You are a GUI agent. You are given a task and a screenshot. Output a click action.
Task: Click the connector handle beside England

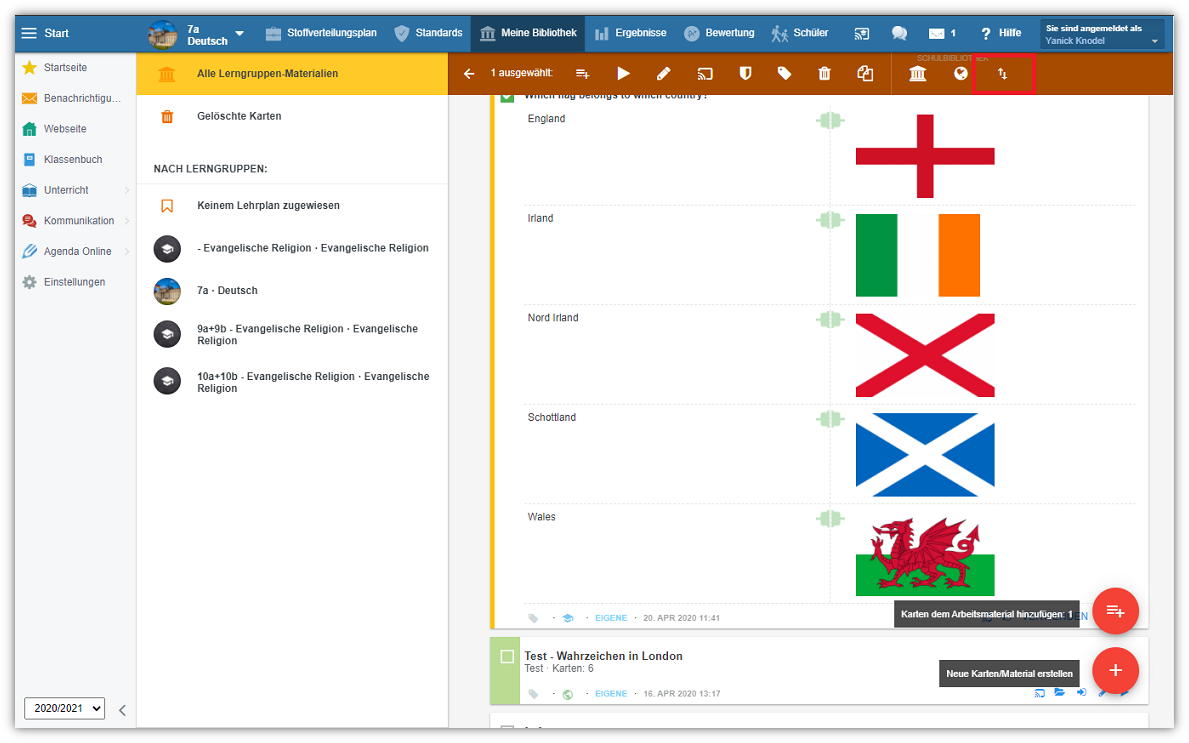830,121
